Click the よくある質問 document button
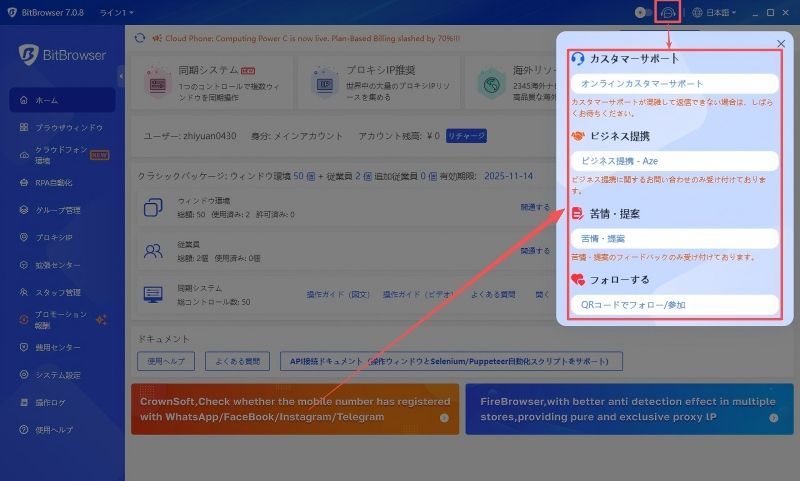The width and height of the screenshot is (800, 481). (x=237, y=361)
